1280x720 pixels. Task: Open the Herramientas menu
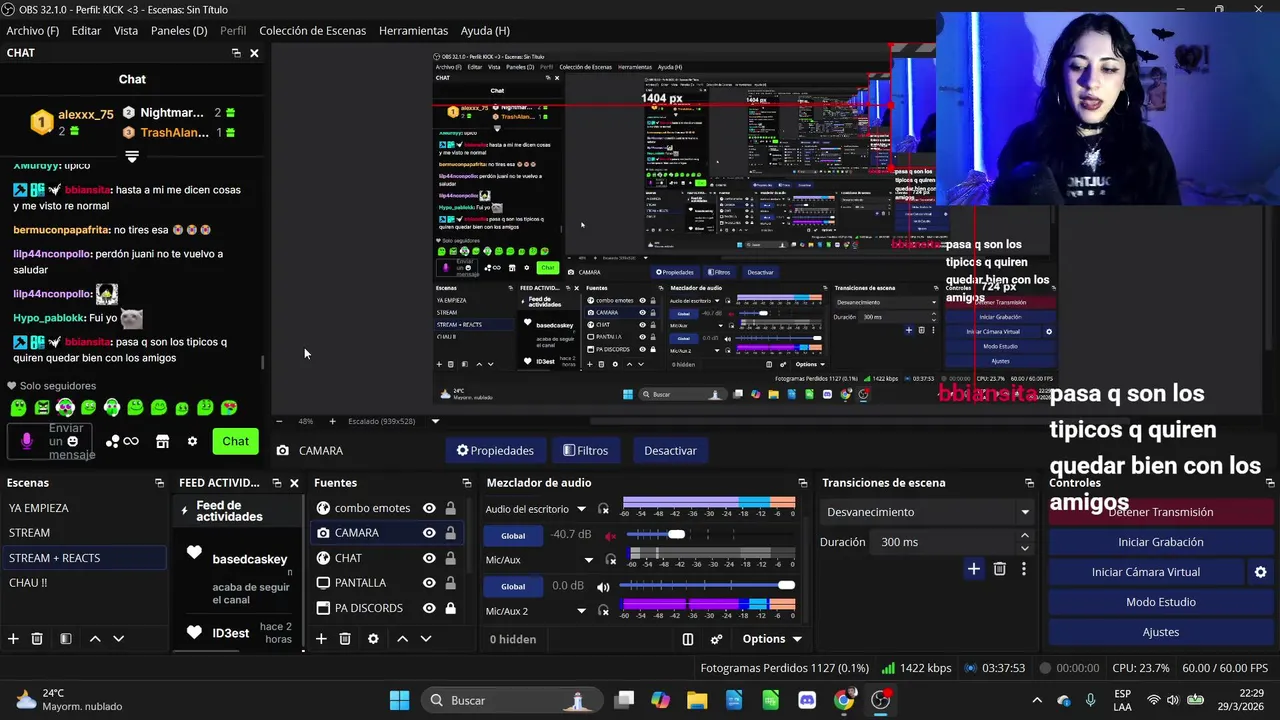(413, 31)
